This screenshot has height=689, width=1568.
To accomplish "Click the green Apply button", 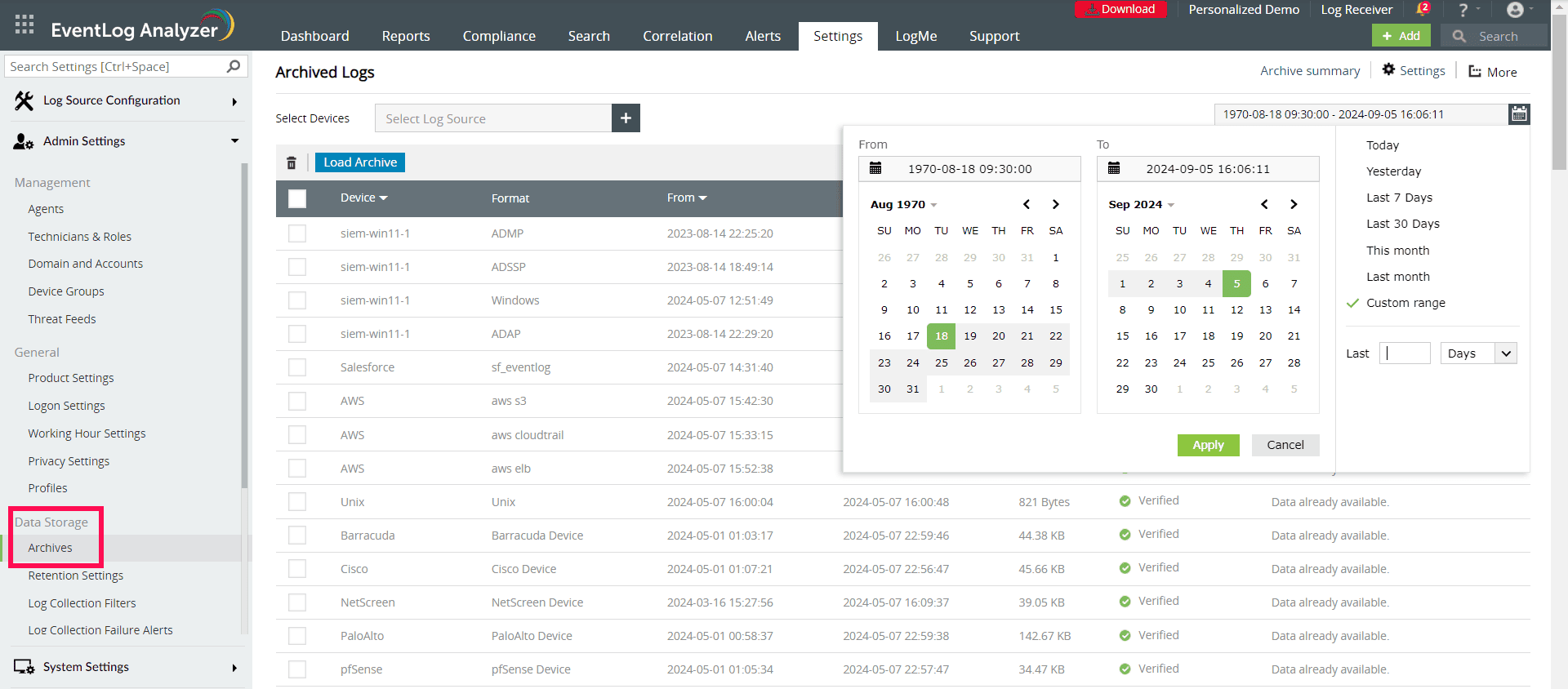I will (x=1208, y=445).
